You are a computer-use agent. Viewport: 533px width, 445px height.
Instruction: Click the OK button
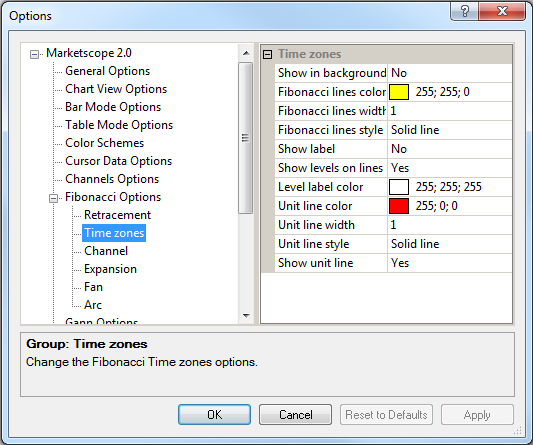[214, 414]
